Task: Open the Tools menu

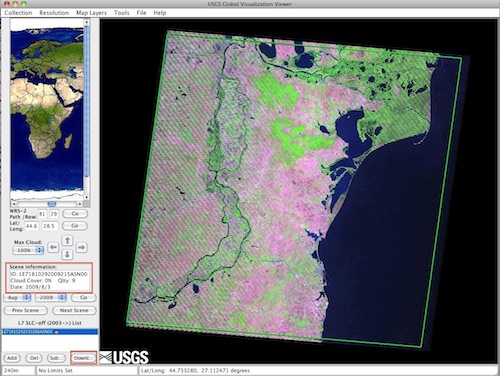Action: click(x=122, y=13)
